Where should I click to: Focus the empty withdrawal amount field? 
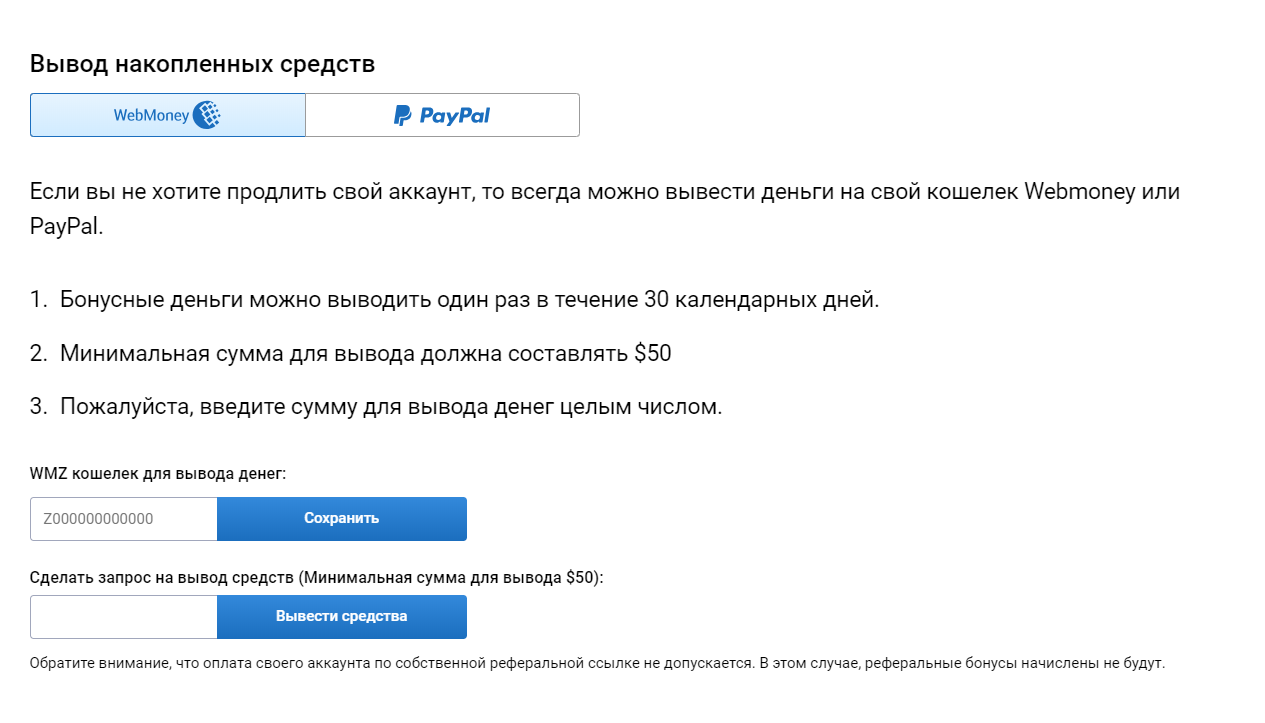(x=124, y=617)
